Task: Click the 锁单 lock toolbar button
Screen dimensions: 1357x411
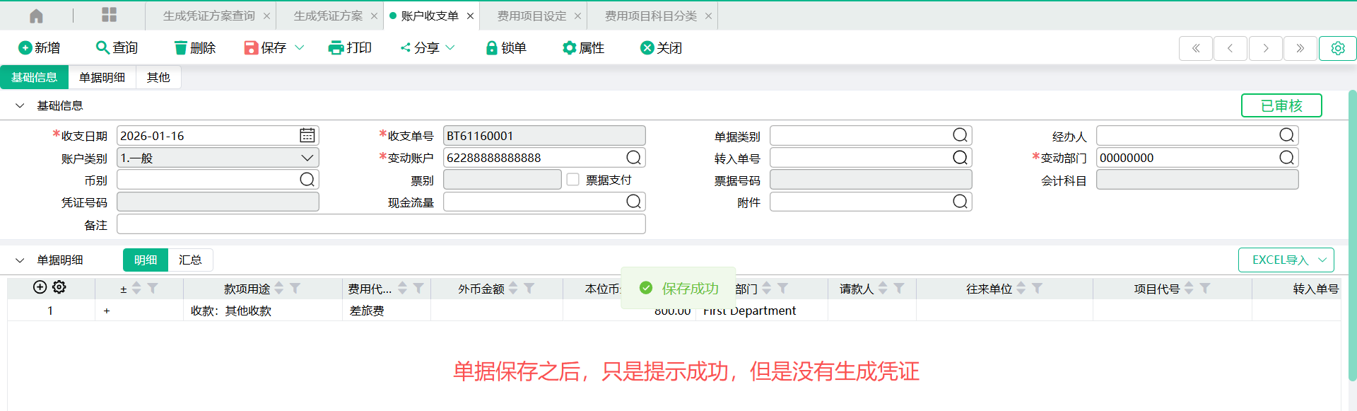Action: (505, 48)
